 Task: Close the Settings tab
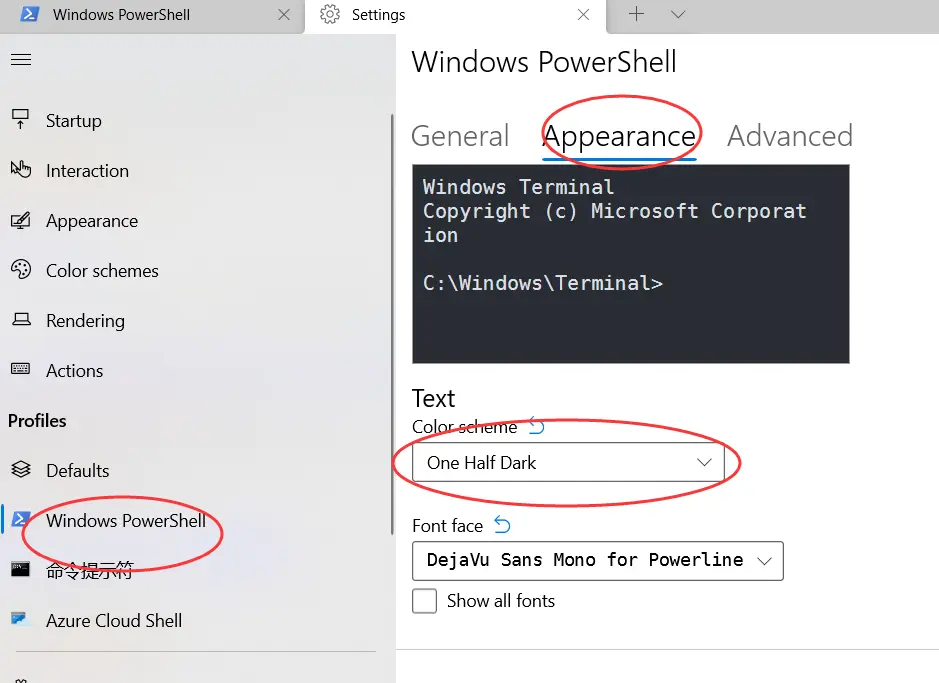584,15
